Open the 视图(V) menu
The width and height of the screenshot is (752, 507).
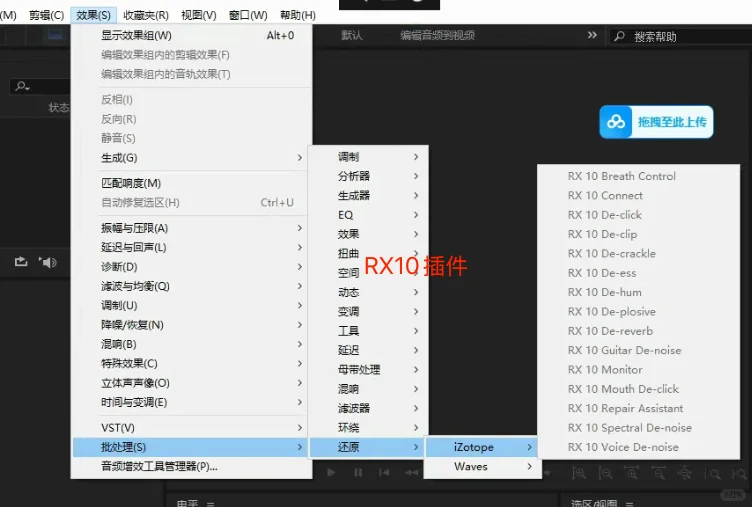pyautogui.click(x=199, y=15)
